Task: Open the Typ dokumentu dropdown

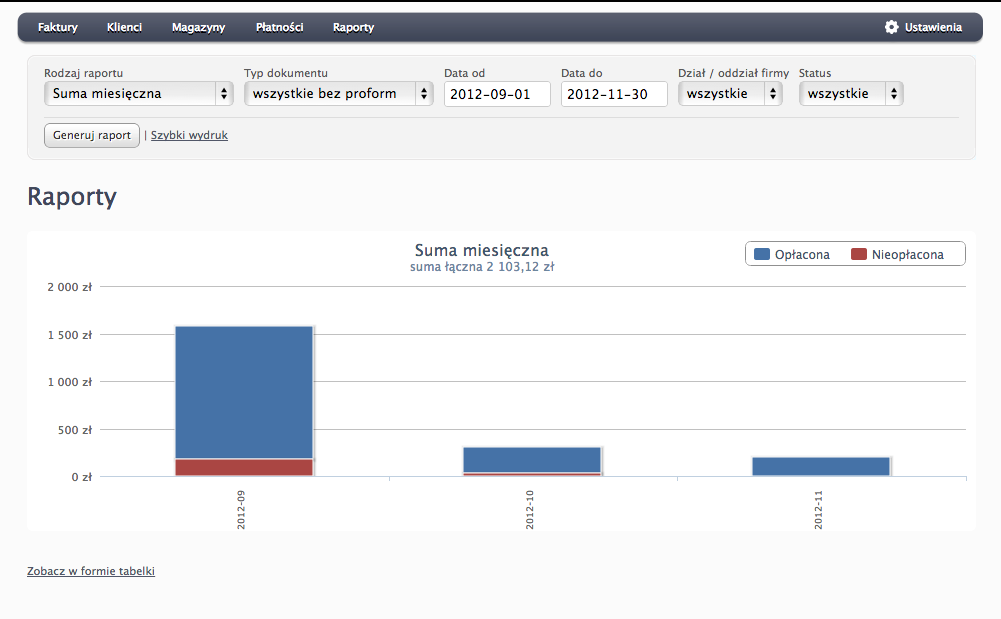Action: [x=338, y=94]
